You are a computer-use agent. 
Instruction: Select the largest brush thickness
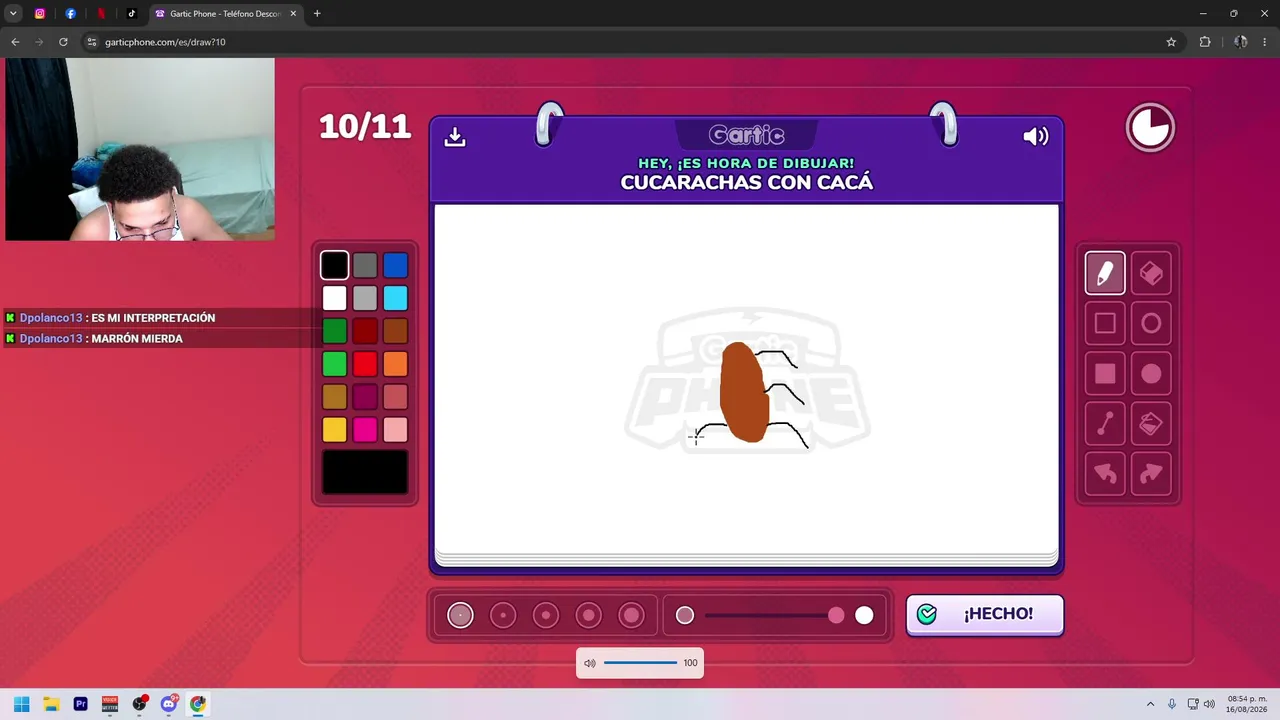(632, 615)
